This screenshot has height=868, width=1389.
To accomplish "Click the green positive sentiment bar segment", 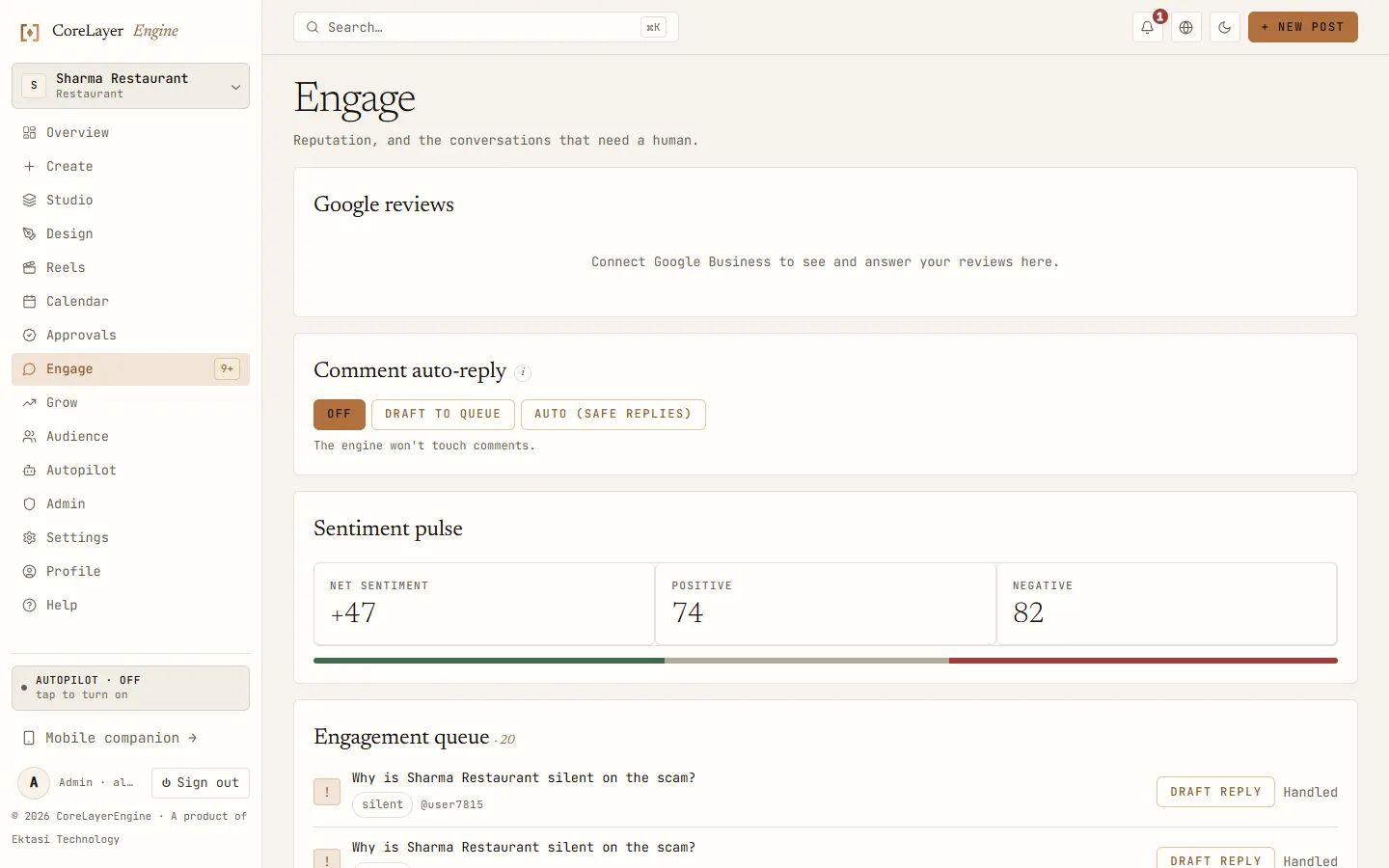I will coord(489,661).
